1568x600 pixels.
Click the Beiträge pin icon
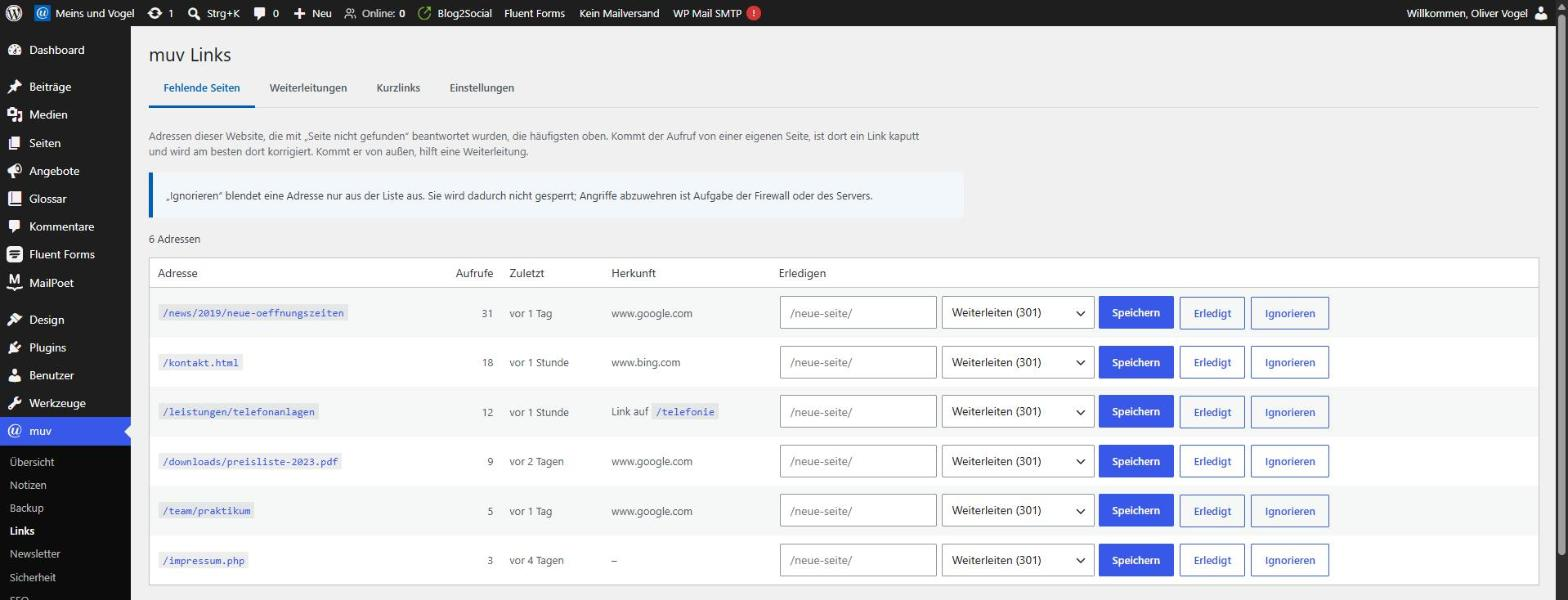(14, 87)
